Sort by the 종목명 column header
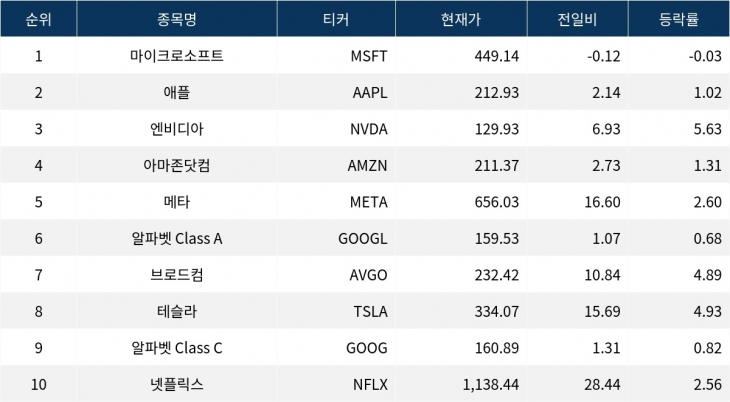The width and height of the screenshot is (730, 402). coord(177,19)
